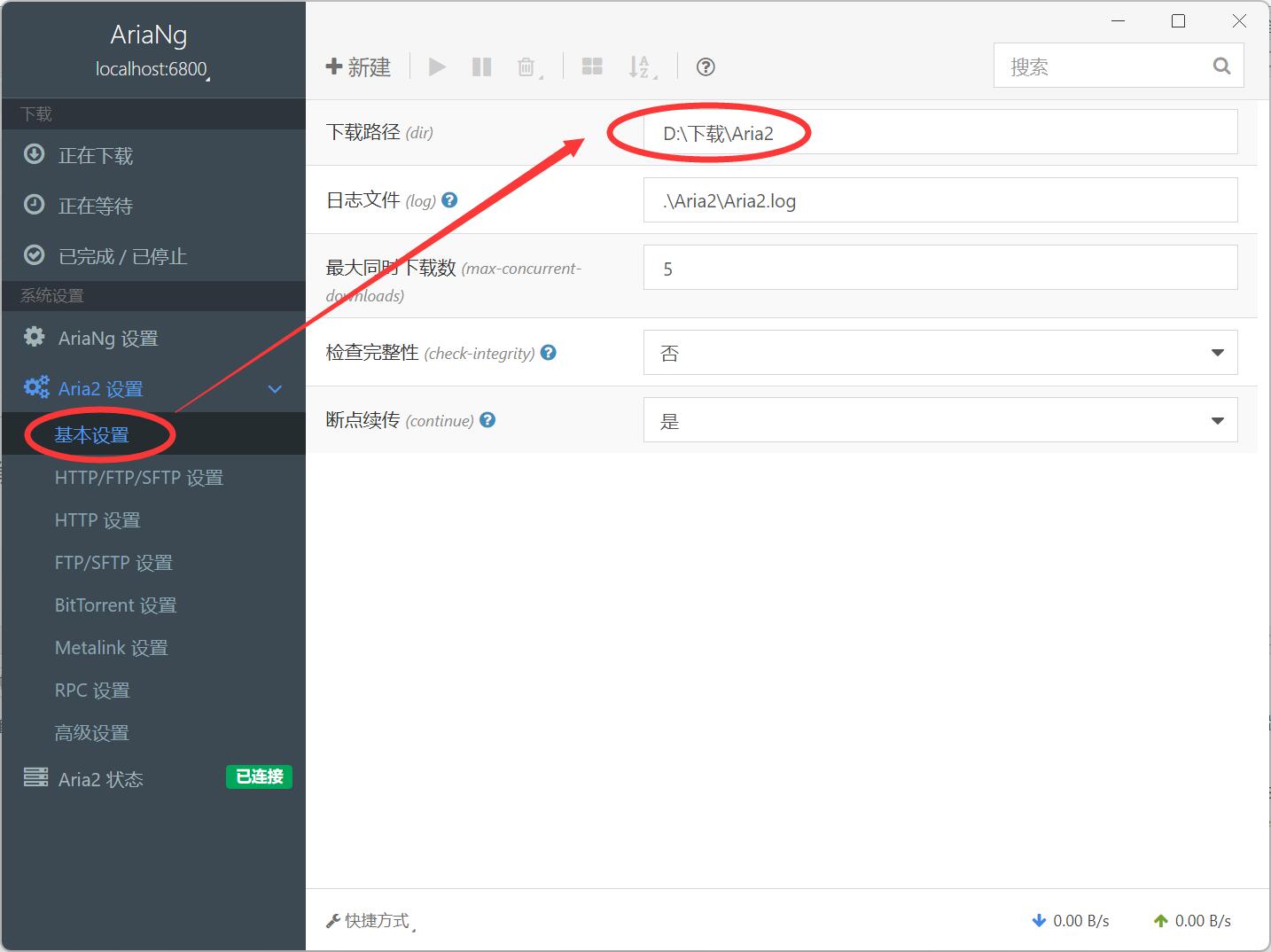
Task: Click the continue option help icon
Action: point(487,420)
